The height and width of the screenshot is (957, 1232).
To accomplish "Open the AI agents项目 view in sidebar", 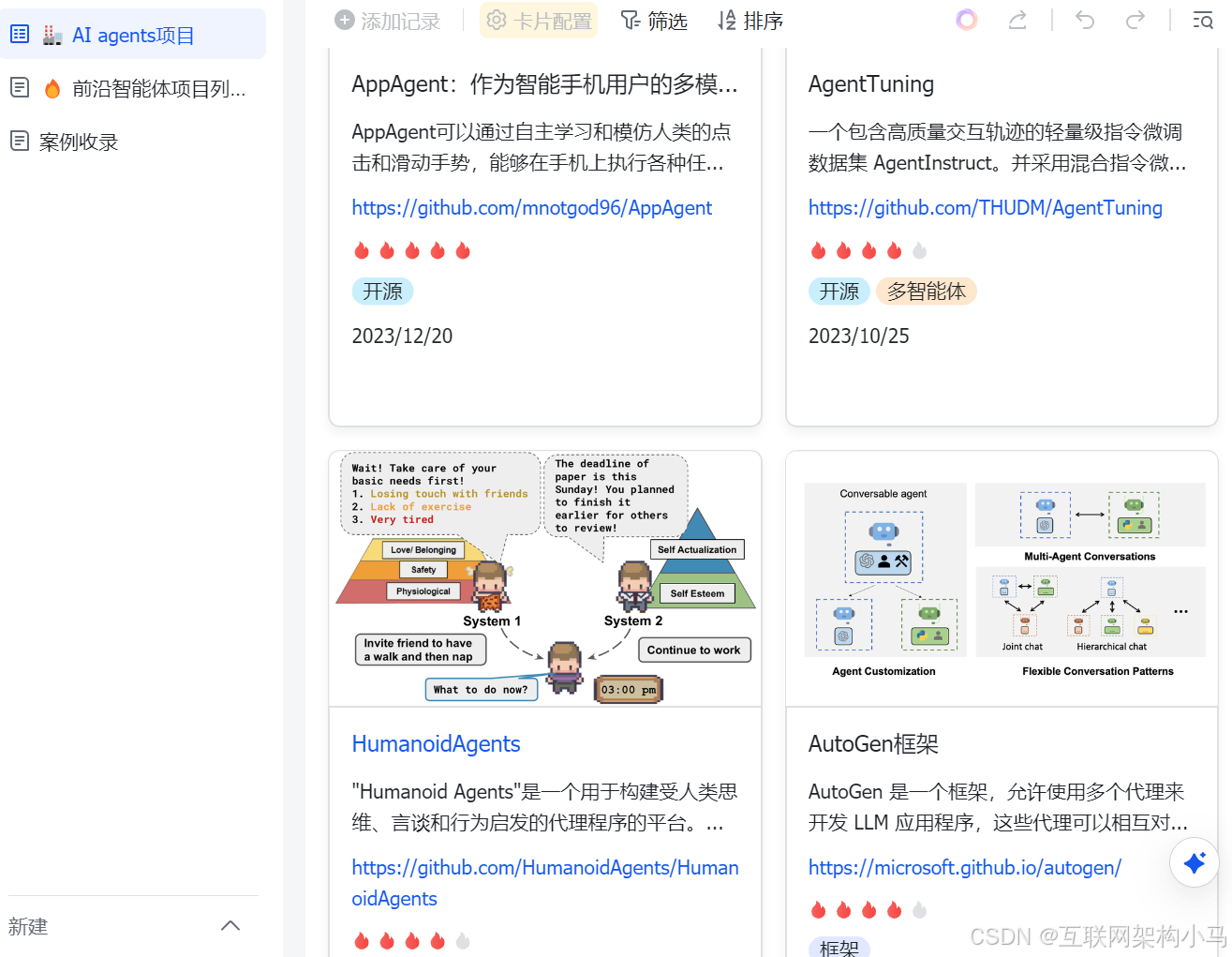I will (132, 35).
